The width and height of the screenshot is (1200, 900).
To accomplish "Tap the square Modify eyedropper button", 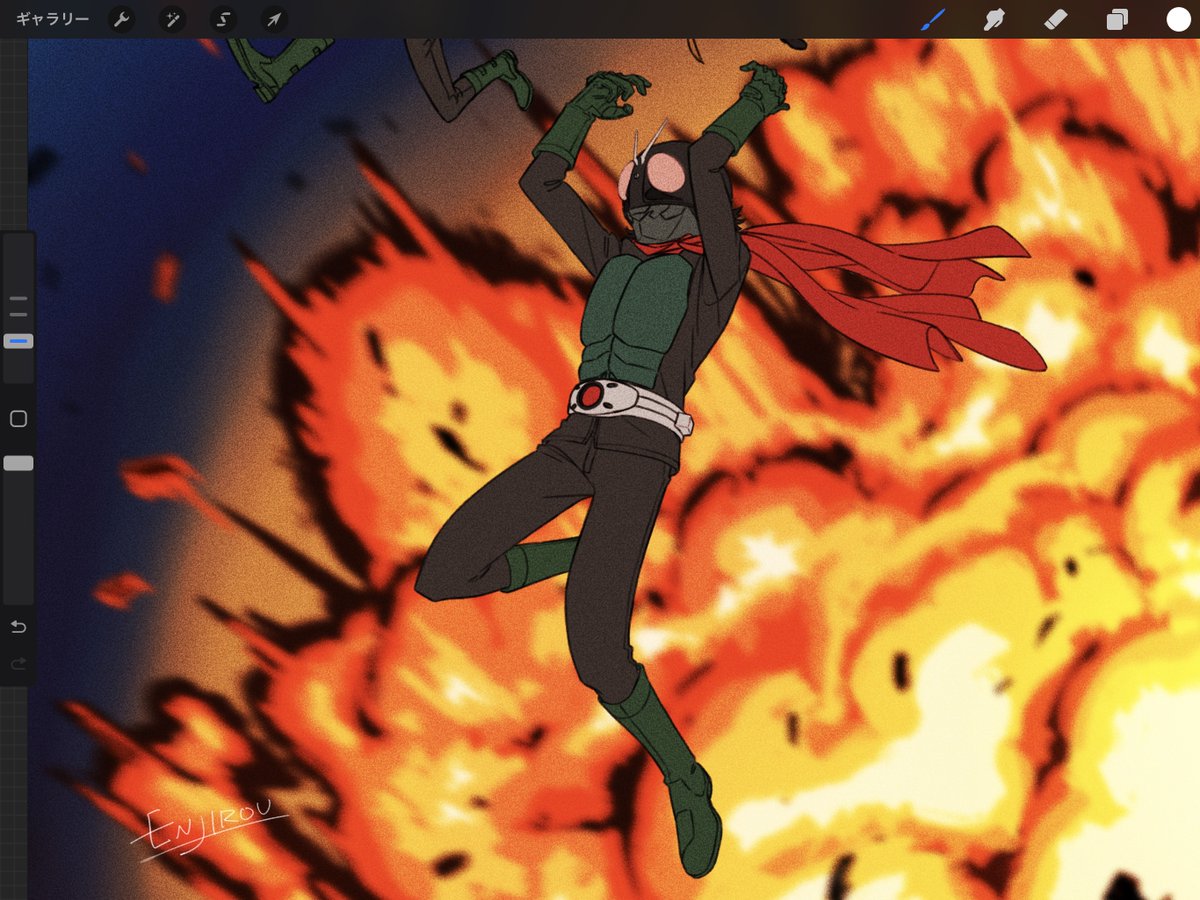I will pyautogui.click(x=18, y=419).
